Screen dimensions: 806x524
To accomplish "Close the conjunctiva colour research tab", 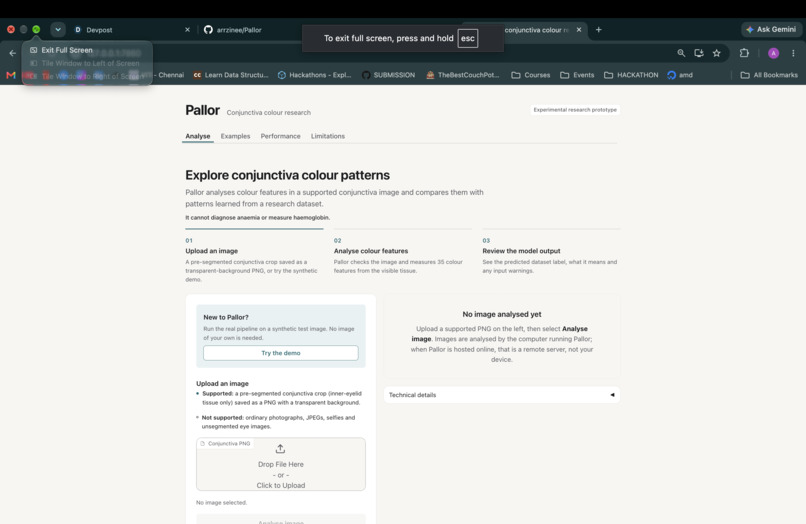I will click(579, 30).
